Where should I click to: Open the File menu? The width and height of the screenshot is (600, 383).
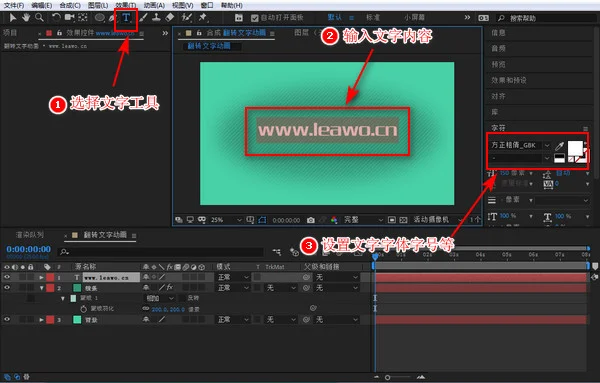[x=14, y=5]
